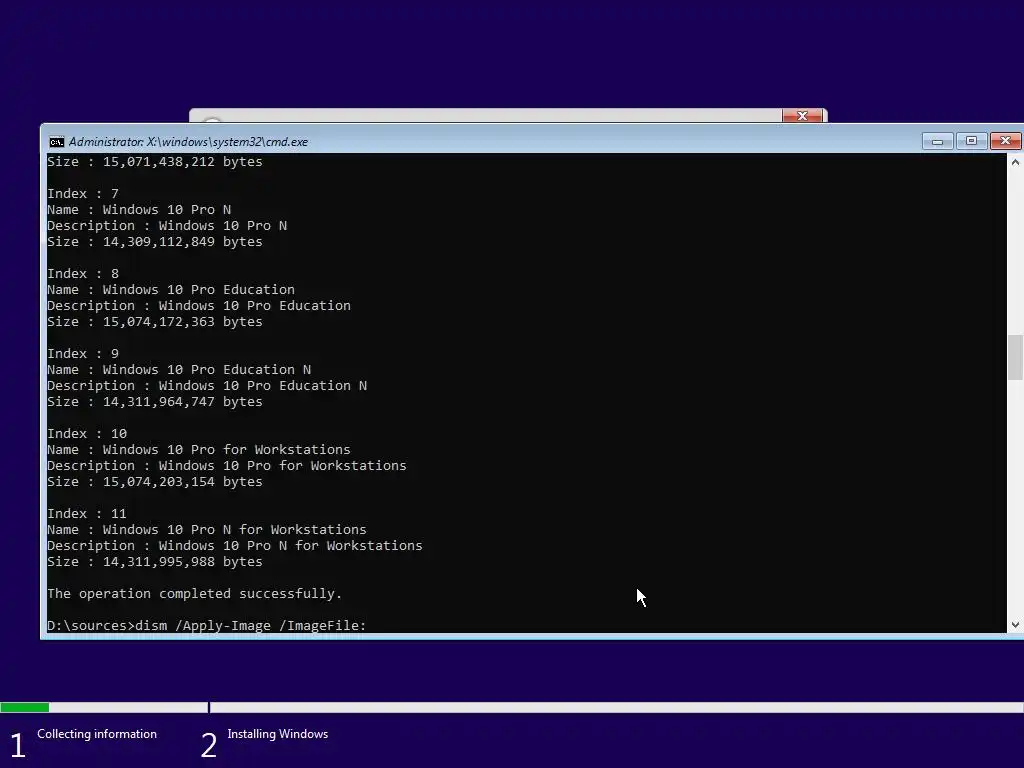The width and height of the screenshot is (1024, 768).
Task: Click the 'Size : 14,309,112,849 bytes' line
Action: pos(155,242)
